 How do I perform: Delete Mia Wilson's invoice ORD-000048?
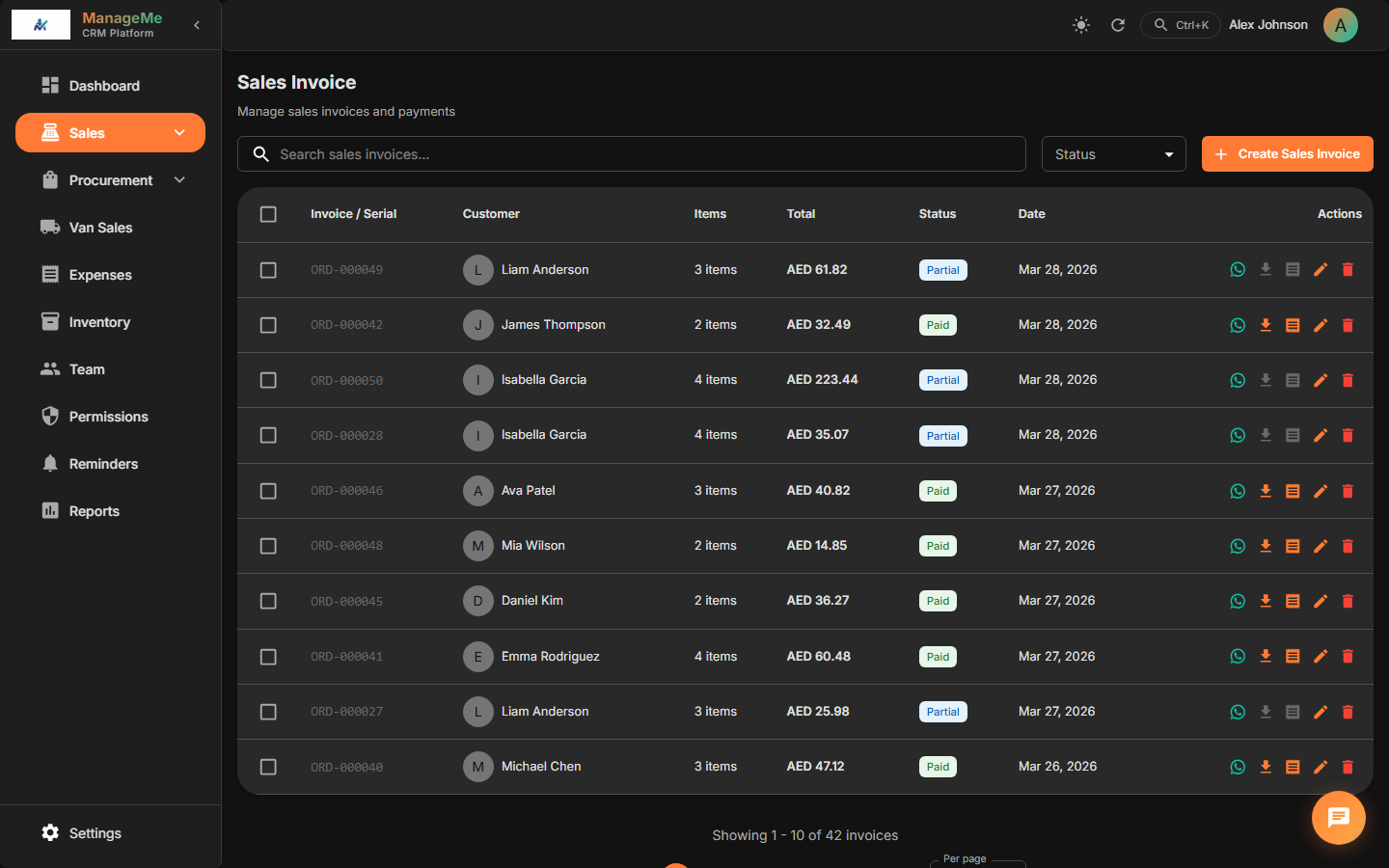[x=1348, y=546]
